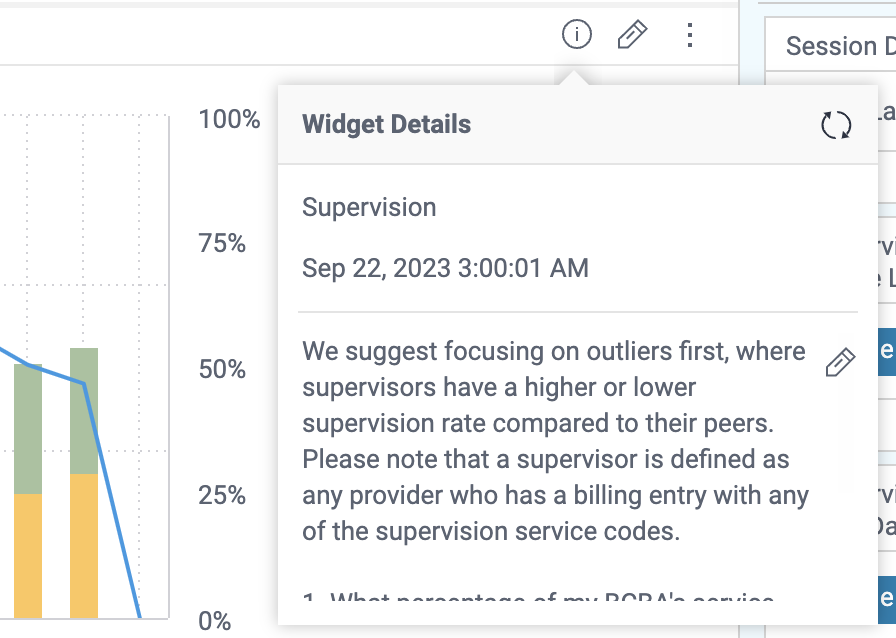Screen dimensions: 896x638
Task: Edit the widget description text
Action: coord(840,362)
